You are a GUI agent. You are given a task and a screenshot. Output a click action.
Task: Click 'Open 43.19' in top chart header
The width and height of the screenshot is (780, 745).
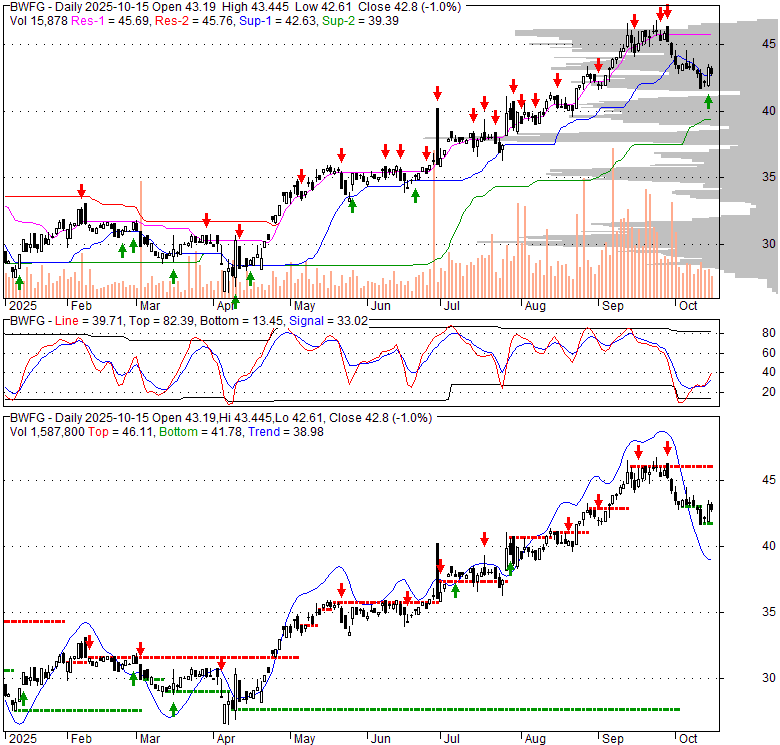tap(184, 7)
